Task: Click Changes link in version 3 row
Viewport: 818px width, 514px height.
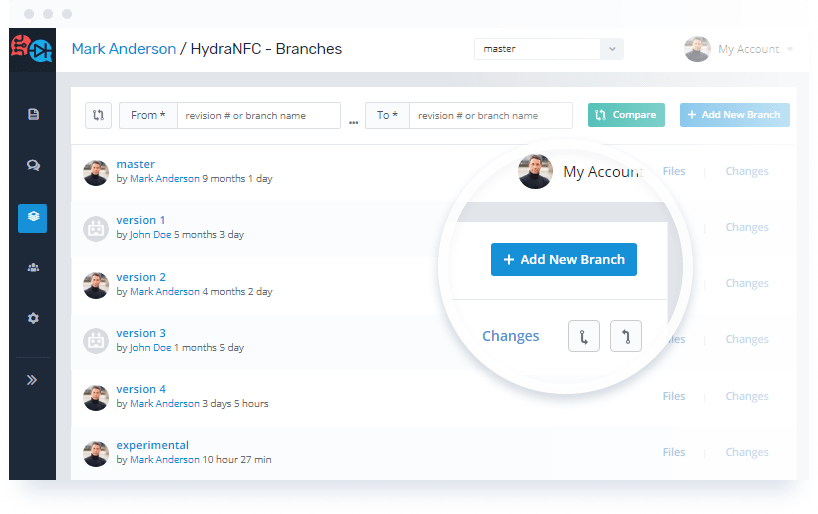Action: 747,339
